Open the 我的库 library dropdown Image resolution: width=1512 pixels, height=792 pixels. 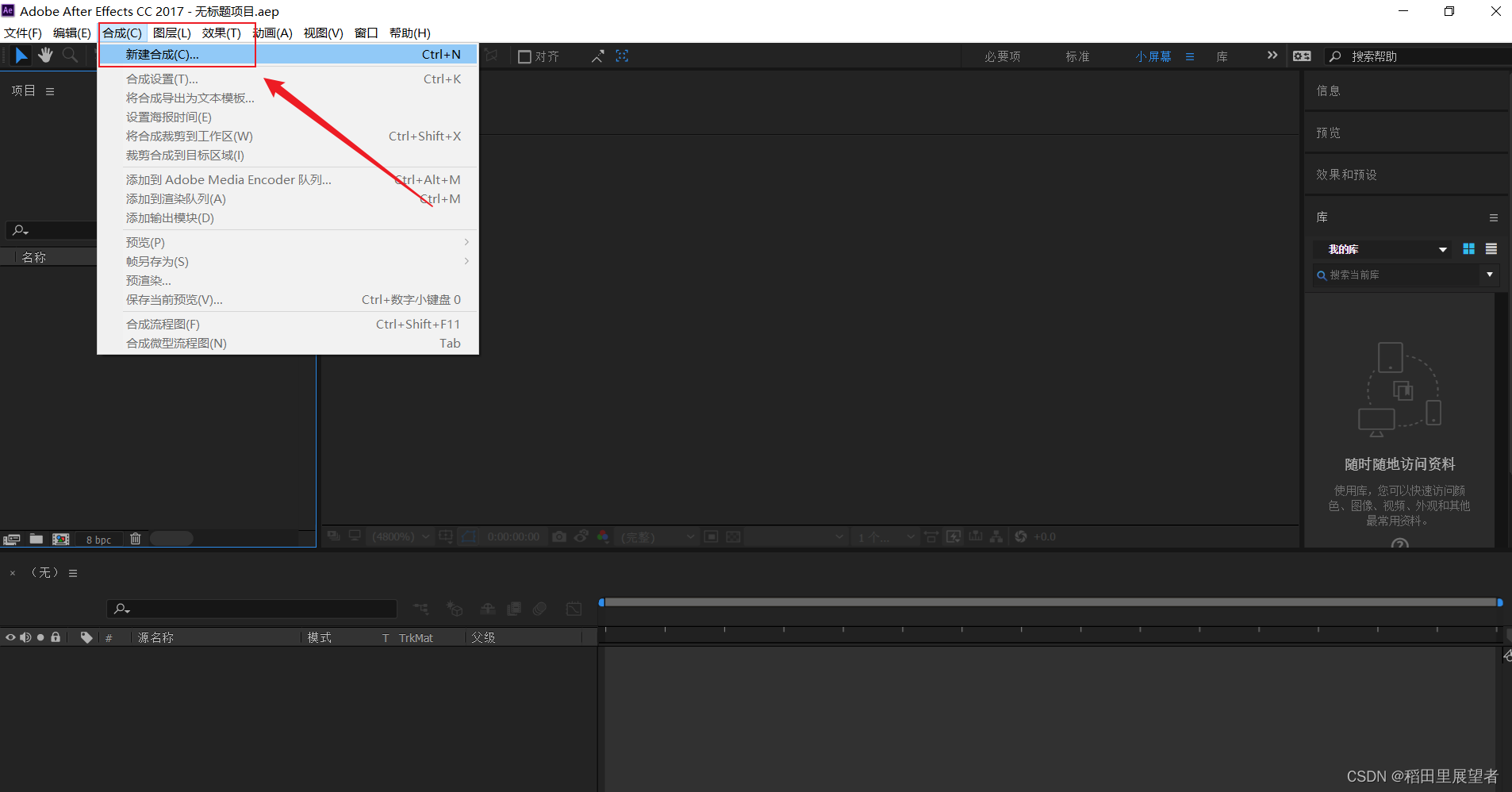point(1381,249)
